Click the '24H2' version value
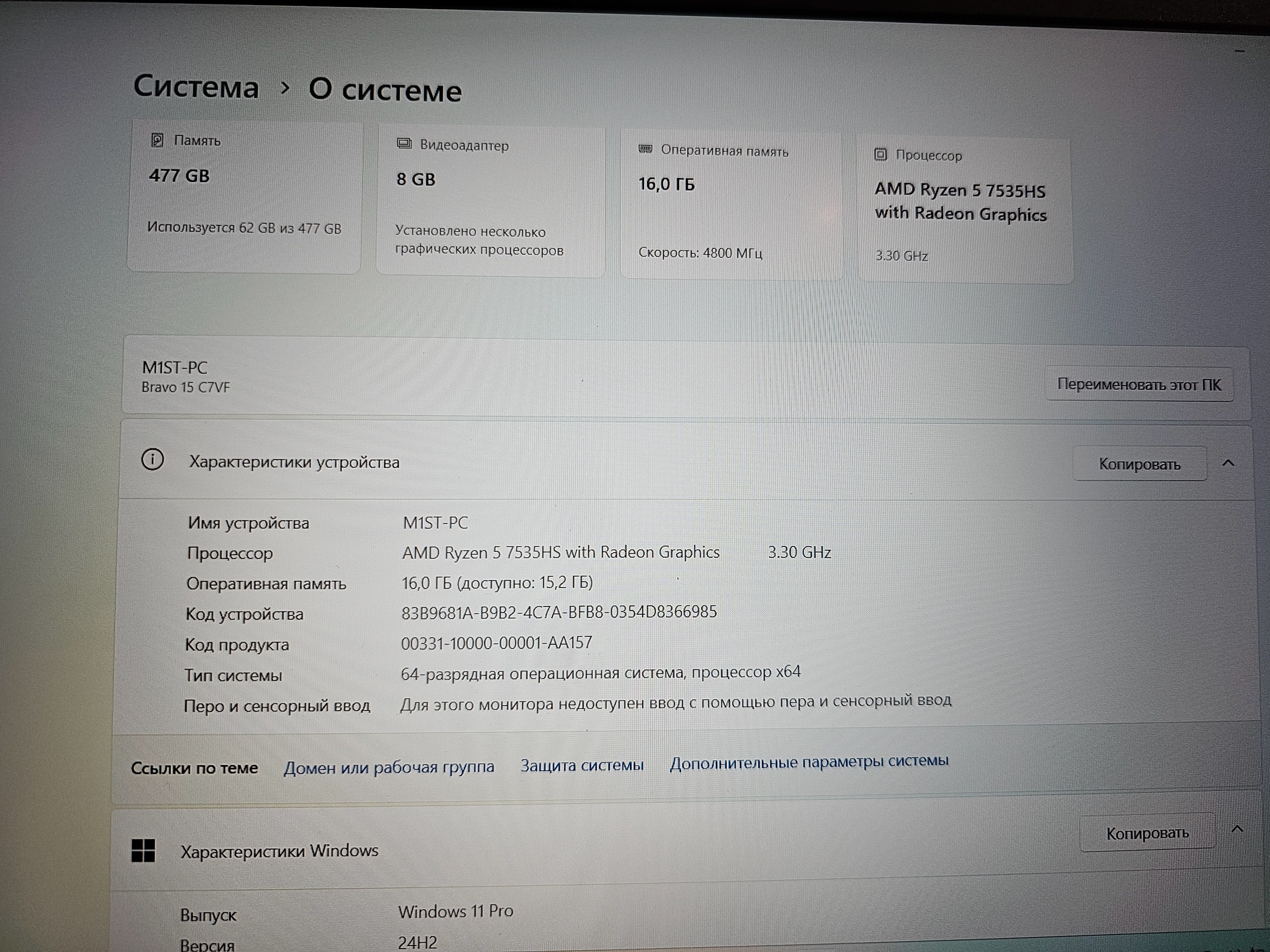This screenshot has height=952, width=1270. [417, 942]
